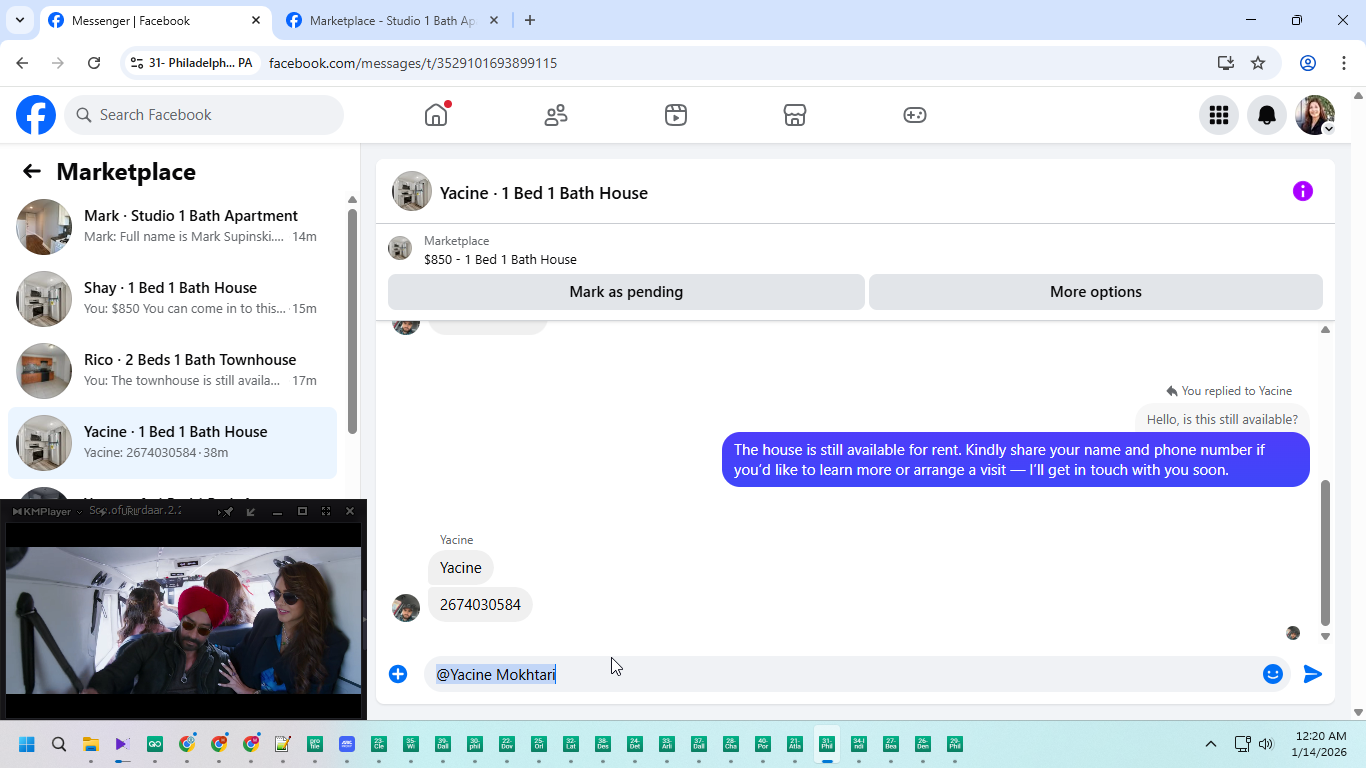This screenshot has height=768, width=1366.
Task: Click the plus attachment icon in composer
Action: 398,674
